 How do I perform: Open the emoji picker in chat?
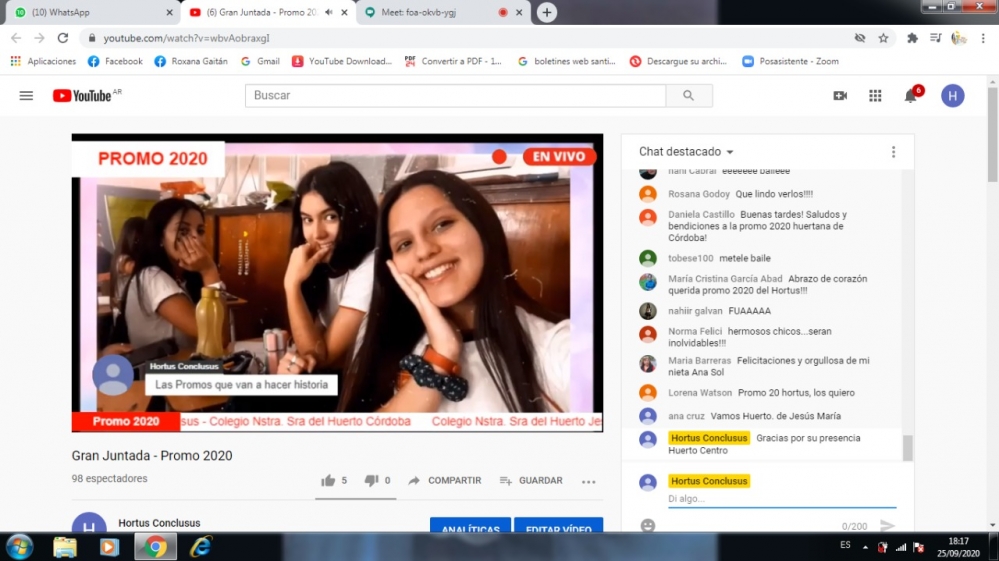648,525
